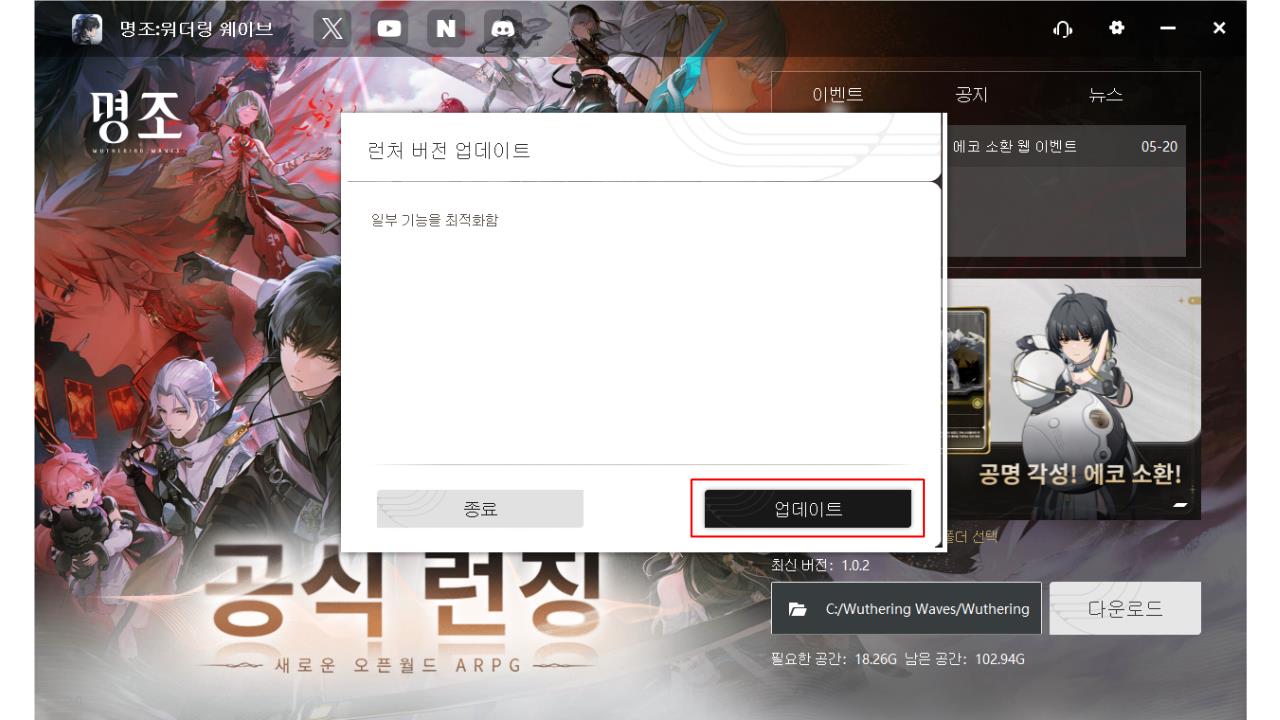Click the Naver (N) icon
The height and width of the screenshot is (720, 1280).
[x=444, y=28]
